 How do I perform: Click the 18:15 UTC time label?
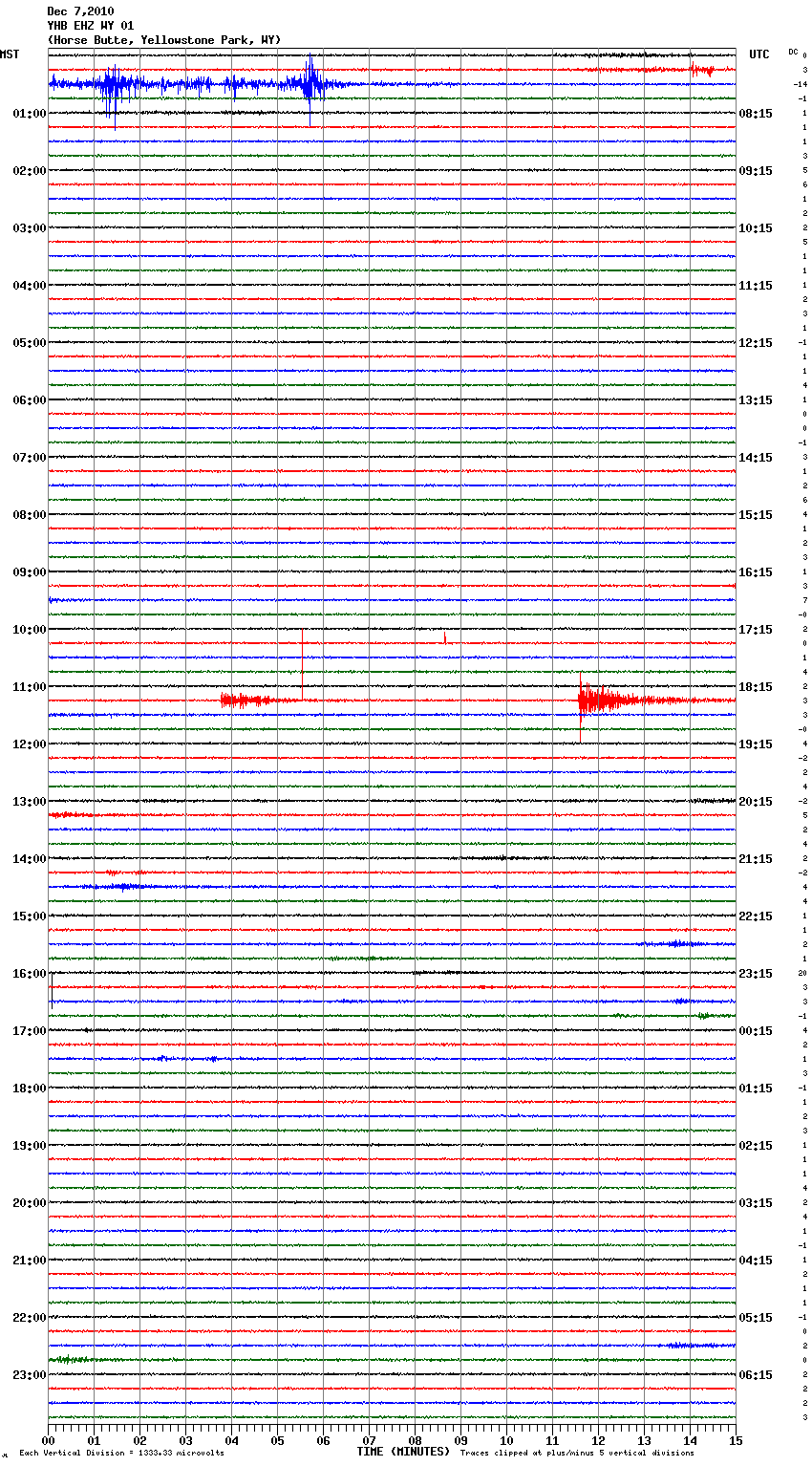tap(756, 687)
